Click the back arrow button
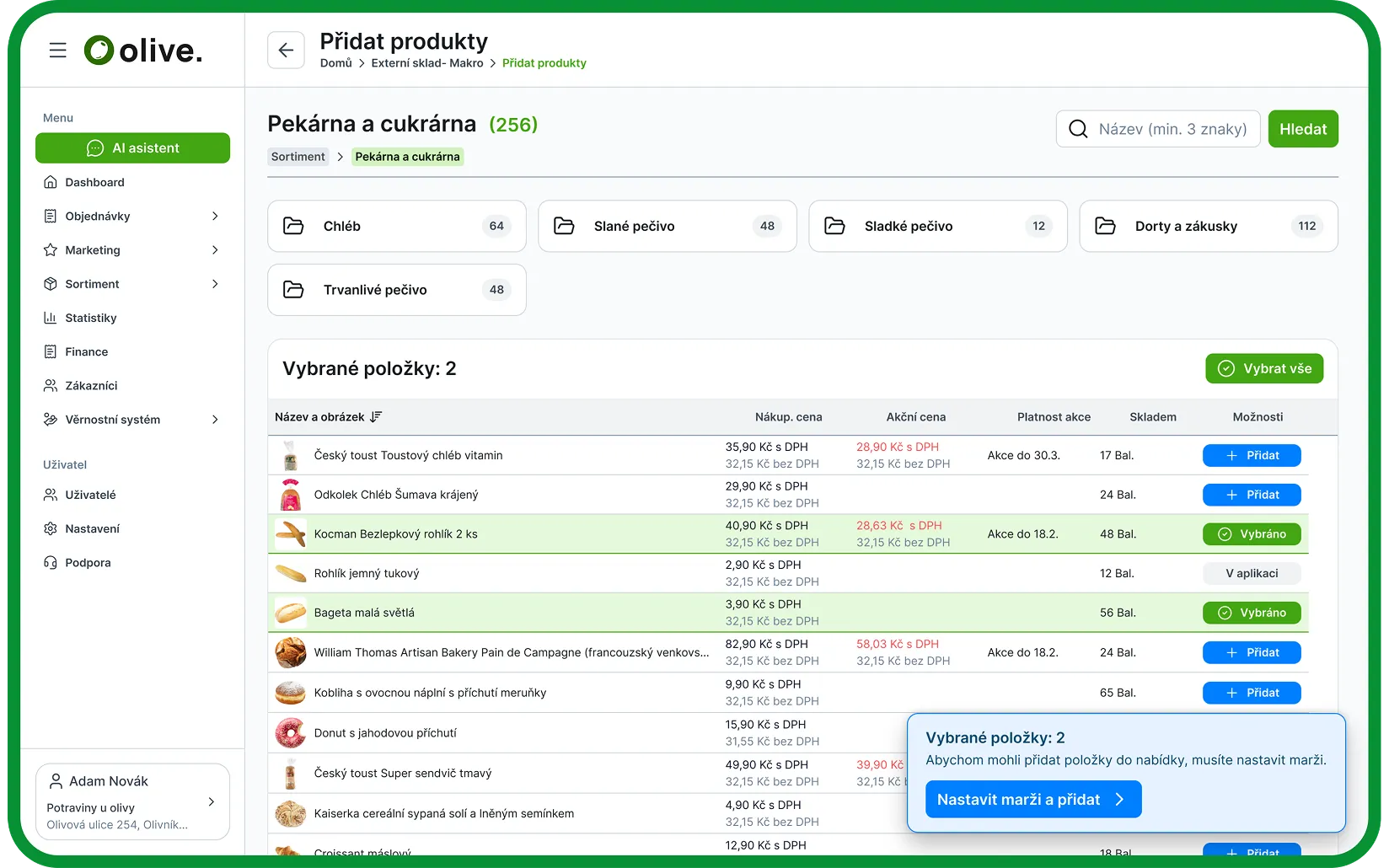 [286, 51]
